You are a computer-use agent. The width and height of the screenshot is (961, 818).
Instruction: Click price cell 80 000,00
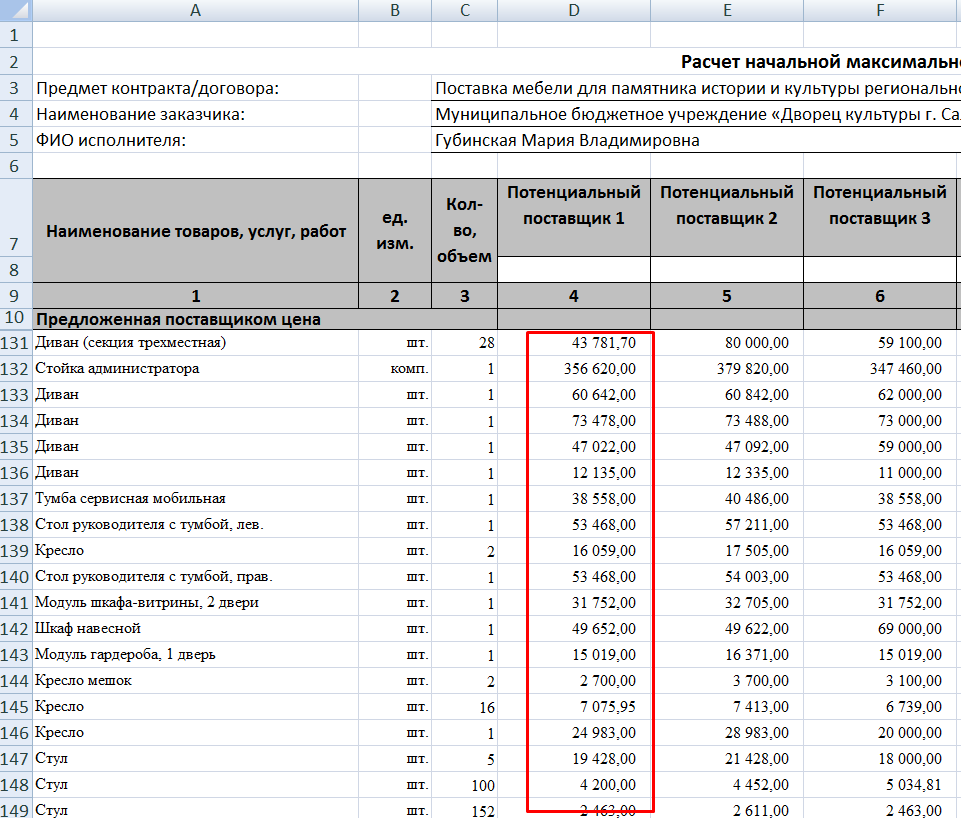pyautogui.click(x=727, y=343)
